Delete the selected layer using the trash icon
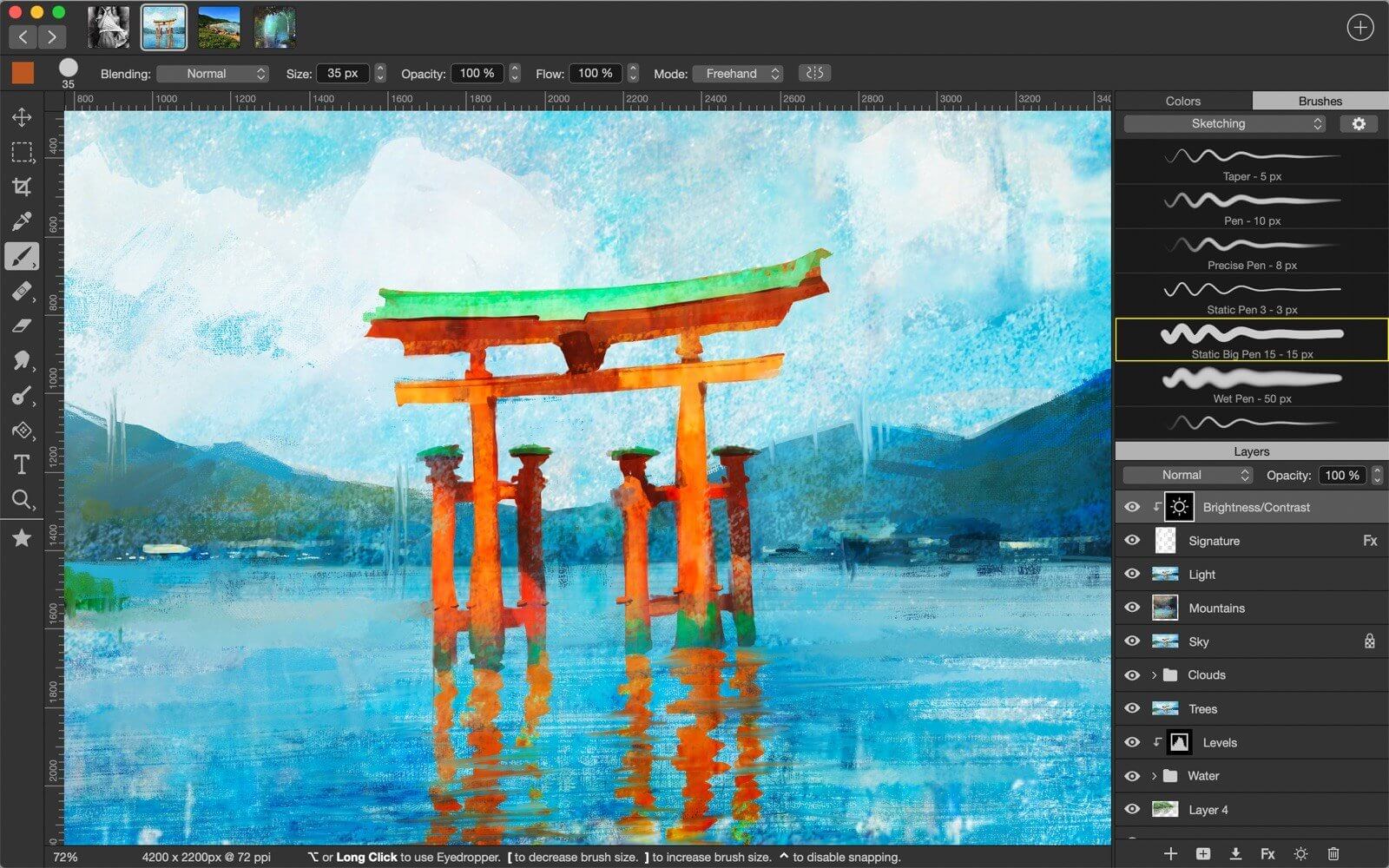The height and width of the screenshot is (868, 1389). coord(1334,853)
